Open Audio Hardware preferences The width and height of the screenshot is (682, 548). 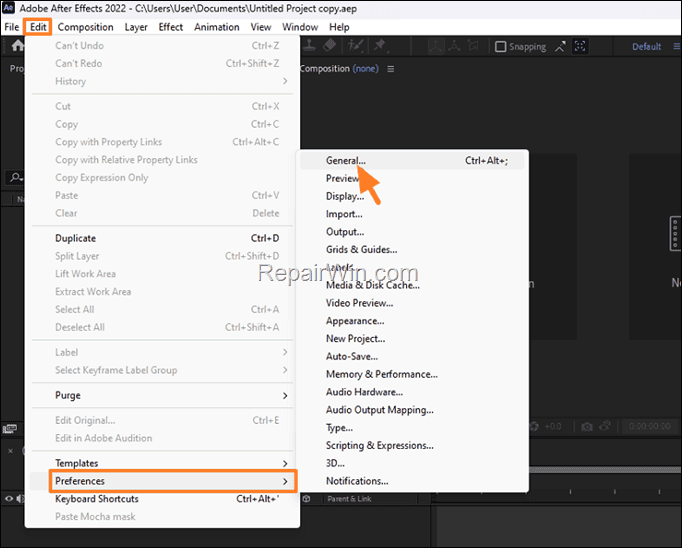[x=412, y=392]
